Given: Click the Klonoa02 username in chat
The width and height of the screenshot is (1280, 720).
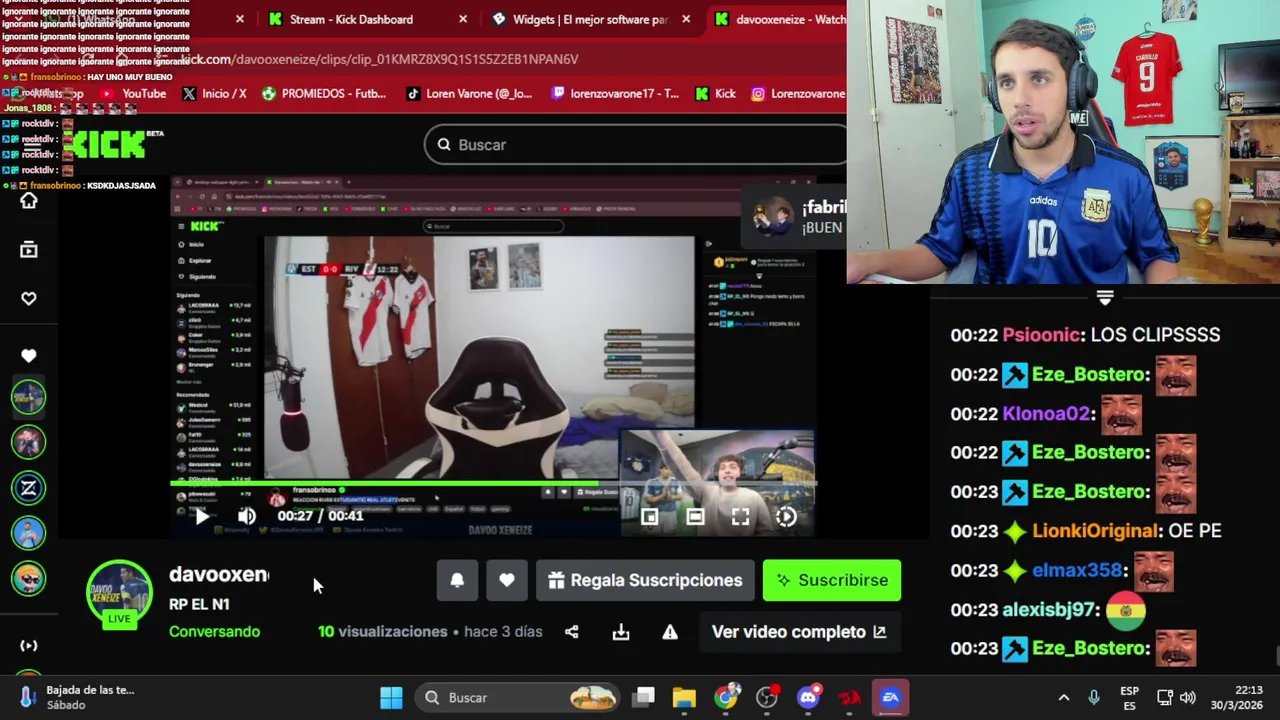Looking at the screenshot, I should tap(1046, 413).
